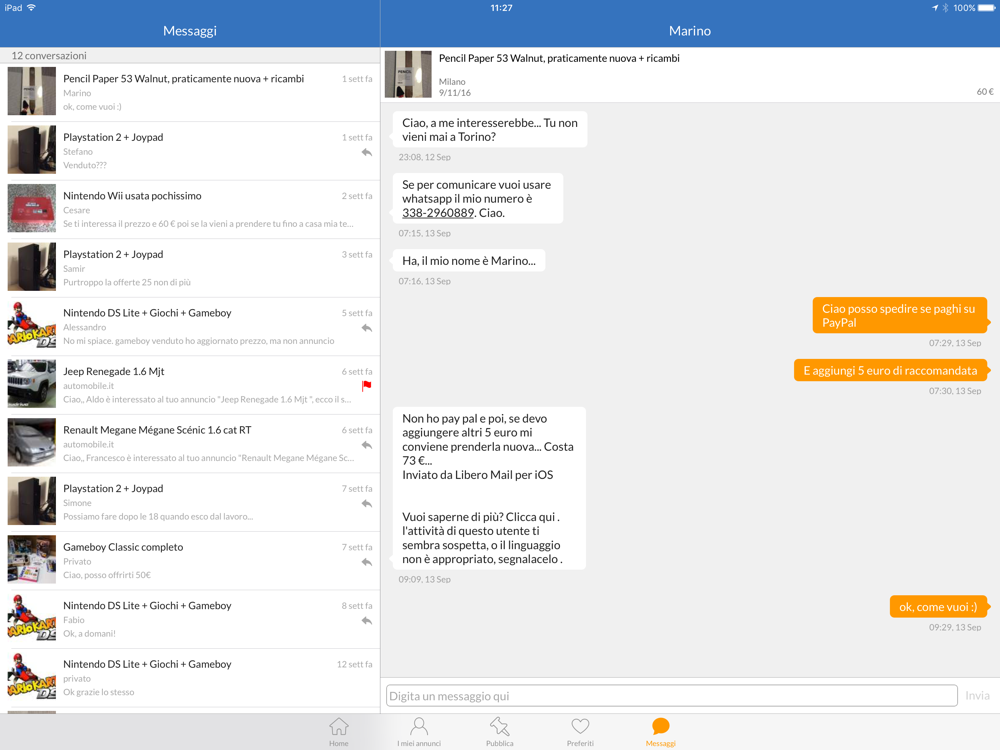Click the Invia send button
This screenshot has width=1000, height=750.
[x=977, y=696]
